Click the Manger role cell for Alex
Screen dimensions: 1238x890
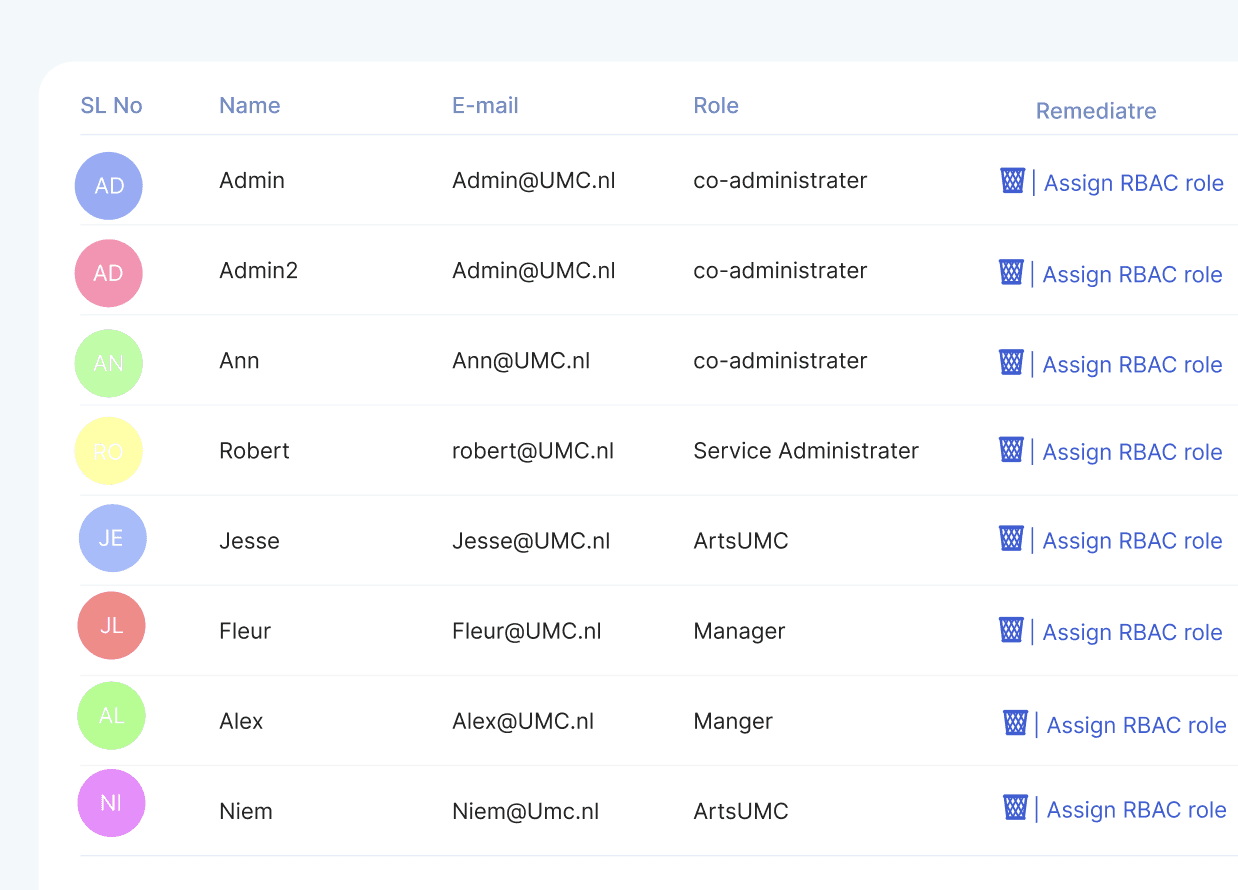(x=733, y=721)
